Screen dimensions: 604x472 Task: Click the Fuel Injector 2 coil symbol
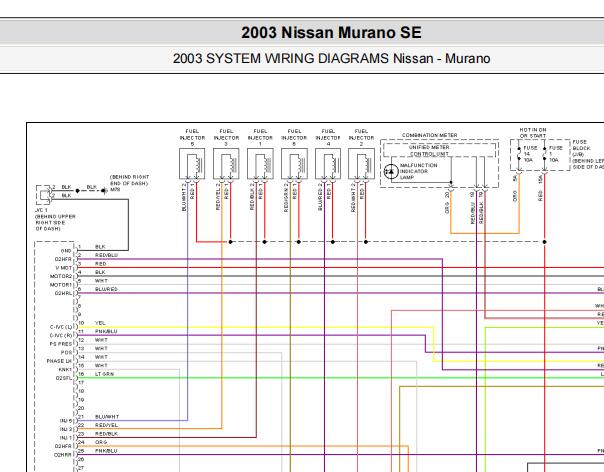coord(361,164)
